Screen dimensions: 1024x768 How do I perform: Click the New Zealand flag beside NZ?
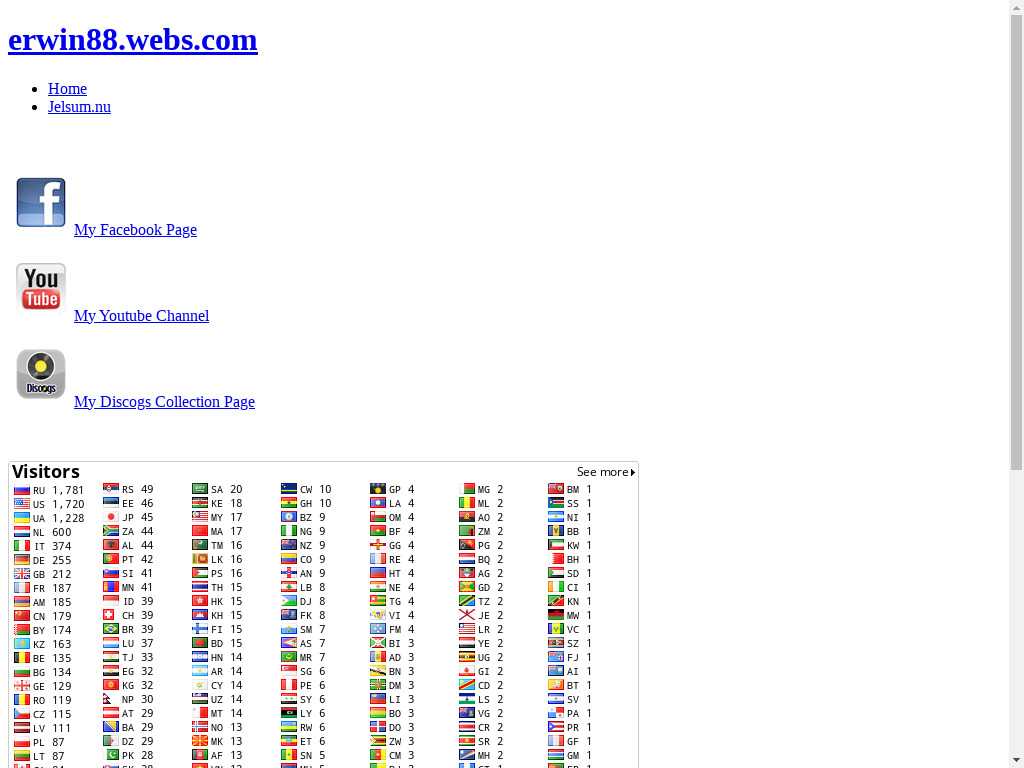tap(289, 545)
